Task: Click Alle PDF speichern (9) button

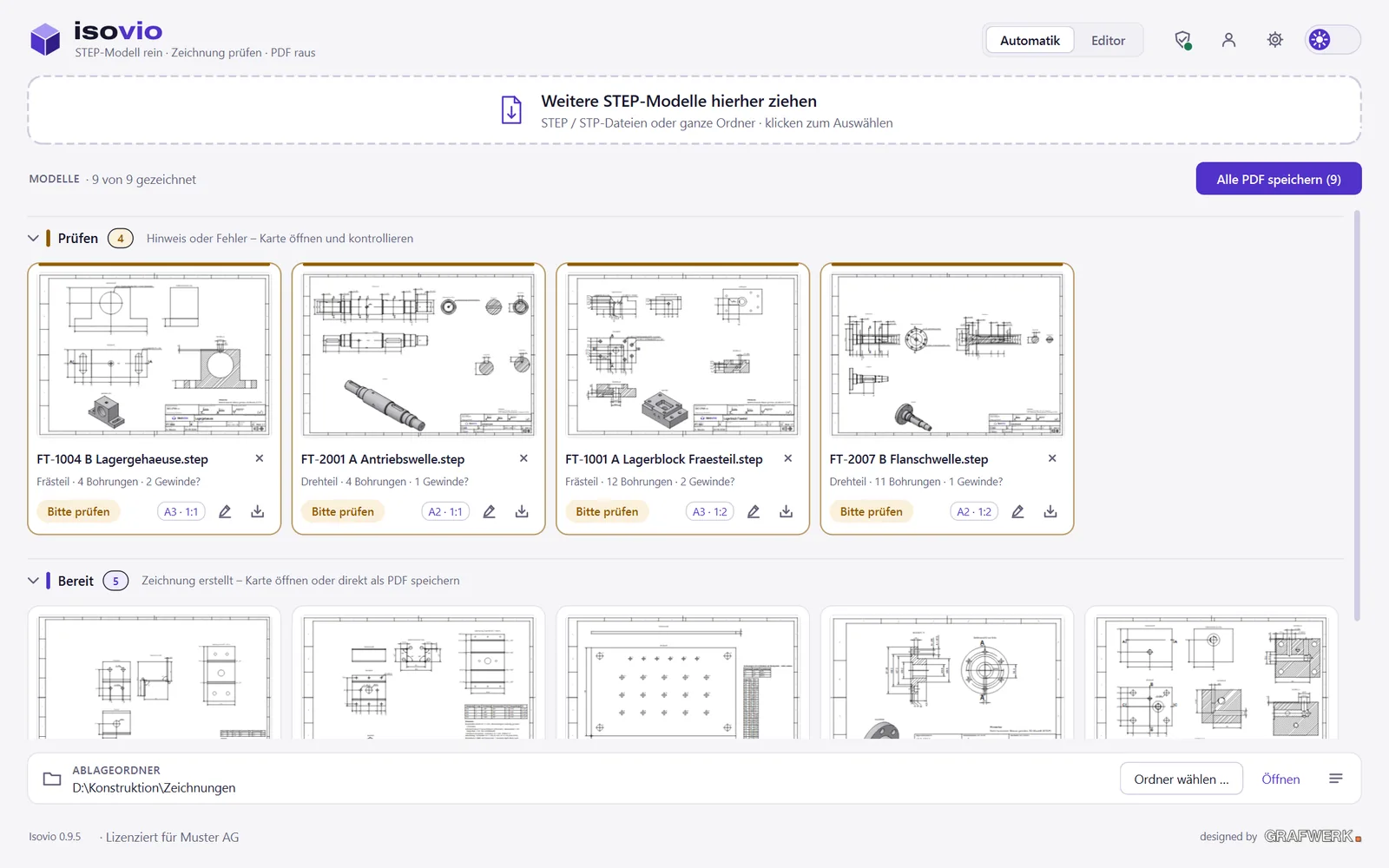Action: [1279, 179]
